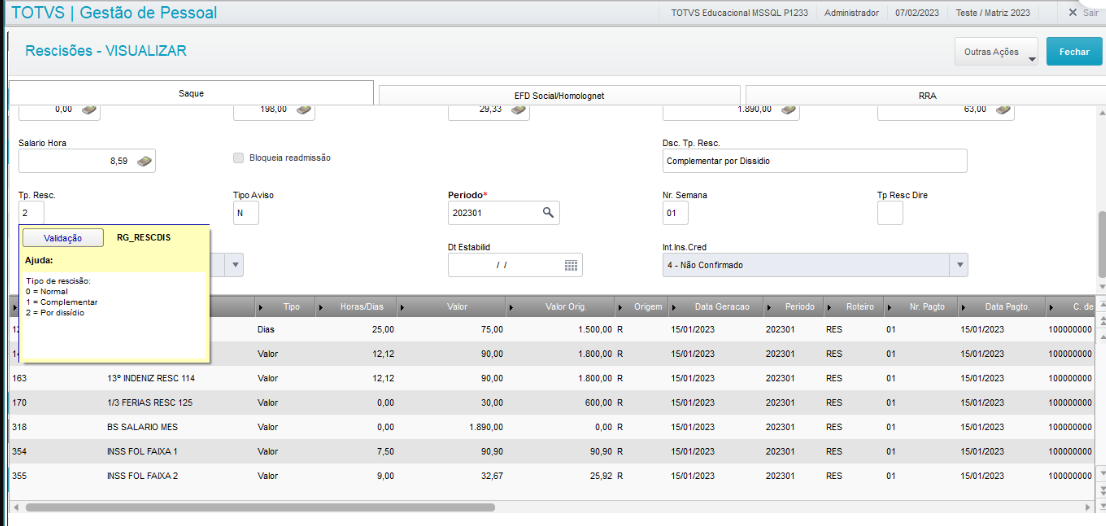Click the Teste / Matriz 2023 header item
The height and width of the screenshot is (526, 1106).
[992, 13]
